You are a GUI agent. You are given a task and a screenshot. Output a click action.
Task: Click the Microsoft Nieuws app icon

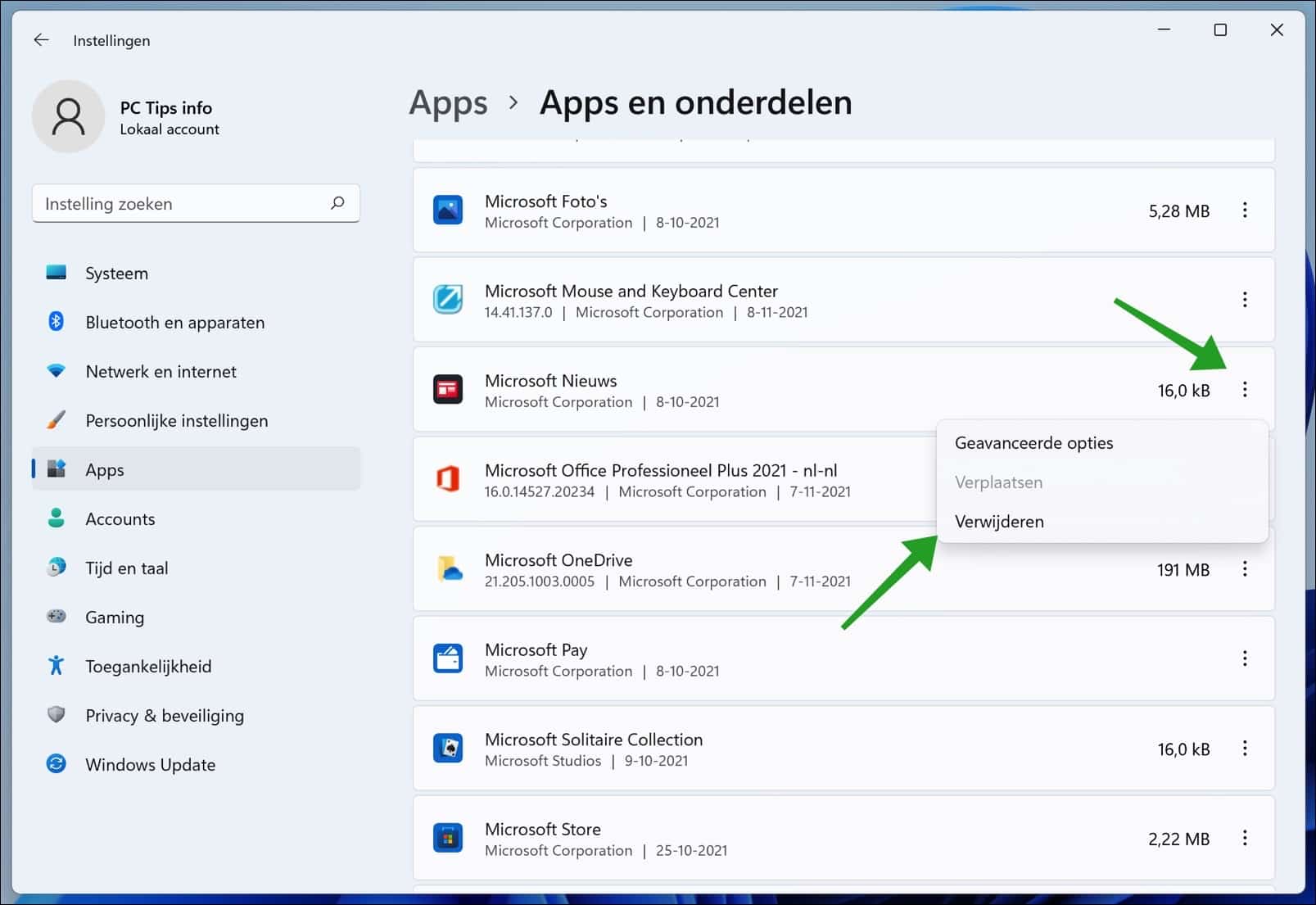[x=448, y=389]
